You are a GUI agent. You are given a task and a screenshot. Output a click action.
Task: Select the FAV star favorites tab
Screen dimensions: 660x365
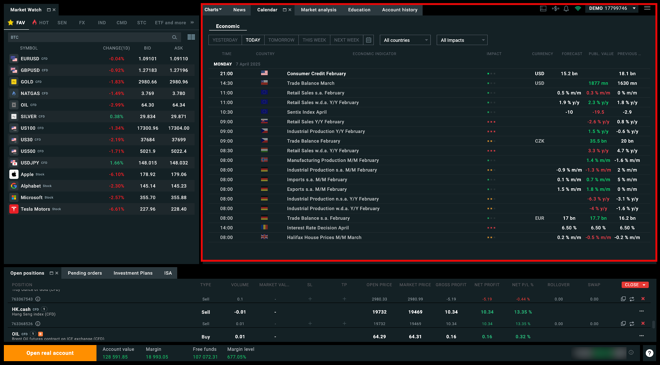(x=16, y=23)
